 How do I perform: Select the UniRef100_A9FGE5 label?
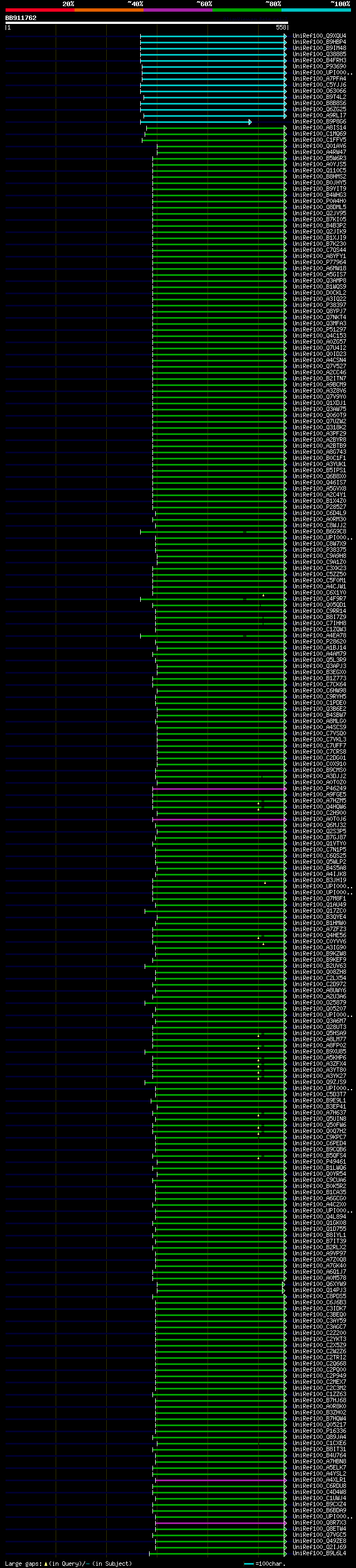tap(319, 794)
